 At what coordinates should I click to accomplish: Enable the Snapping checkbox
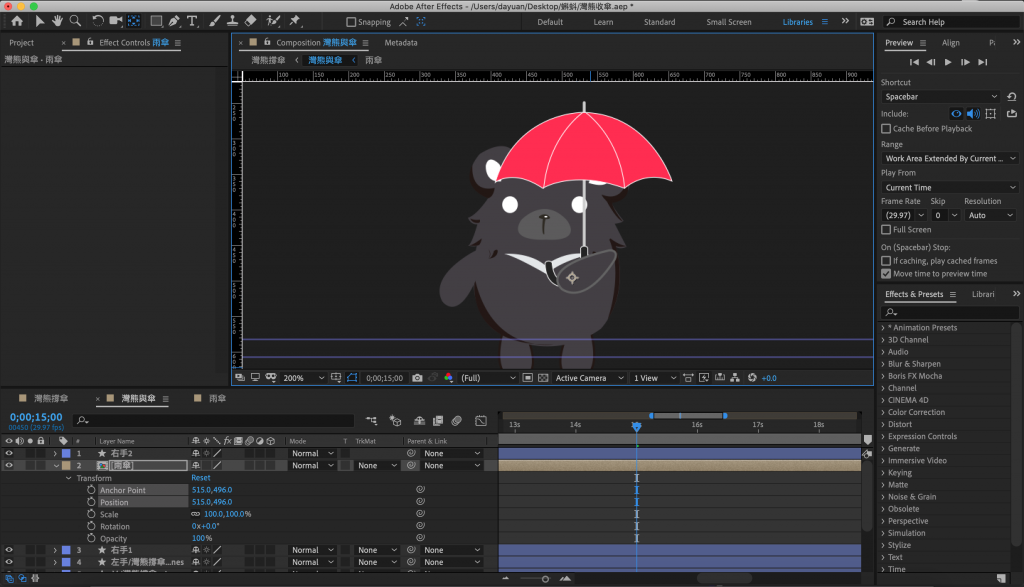click(x=351, y=22)
